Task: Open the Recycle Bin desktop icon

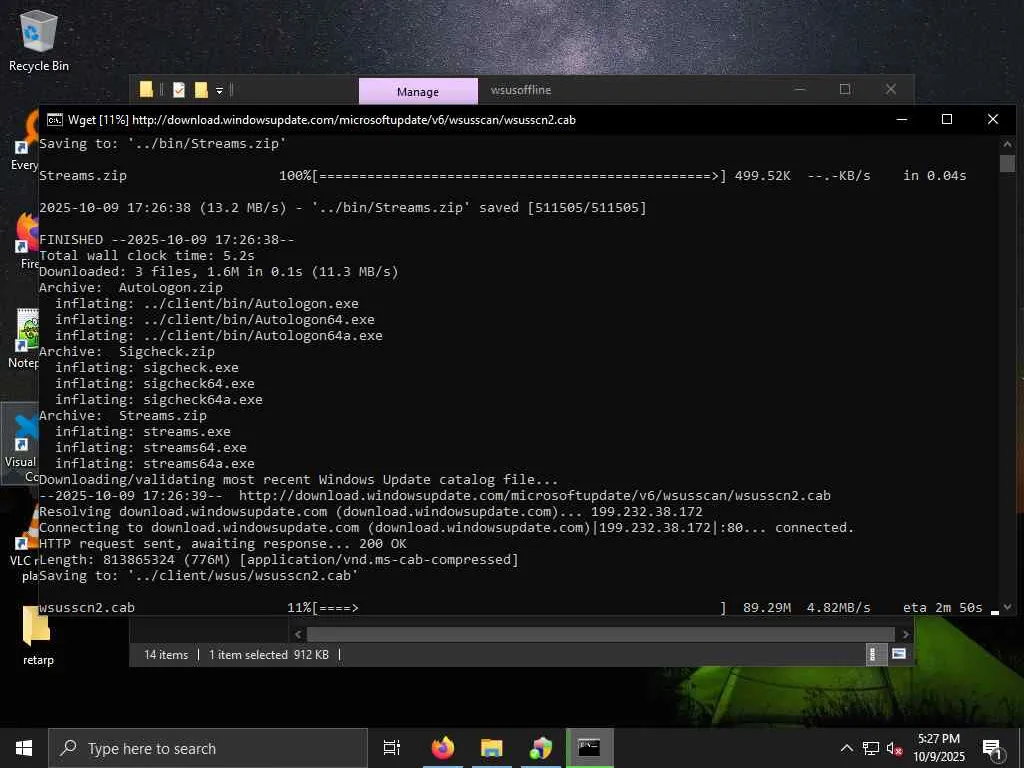Action: pyautogui.click(x=39, y=41)
